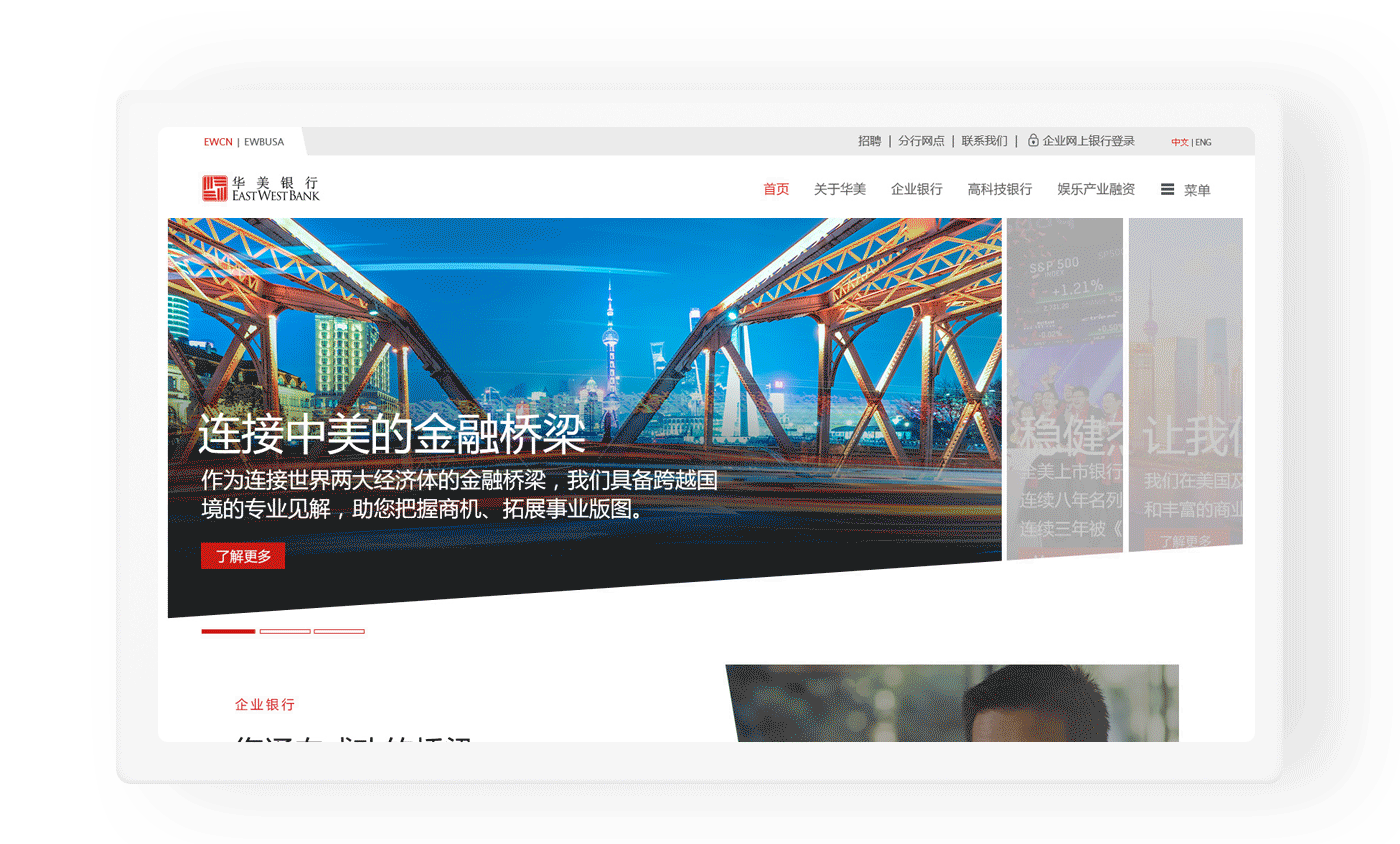This screenshot has height=844, width=1400.
Task: Open the 联系我们 contact link
Action: [984, 141]
